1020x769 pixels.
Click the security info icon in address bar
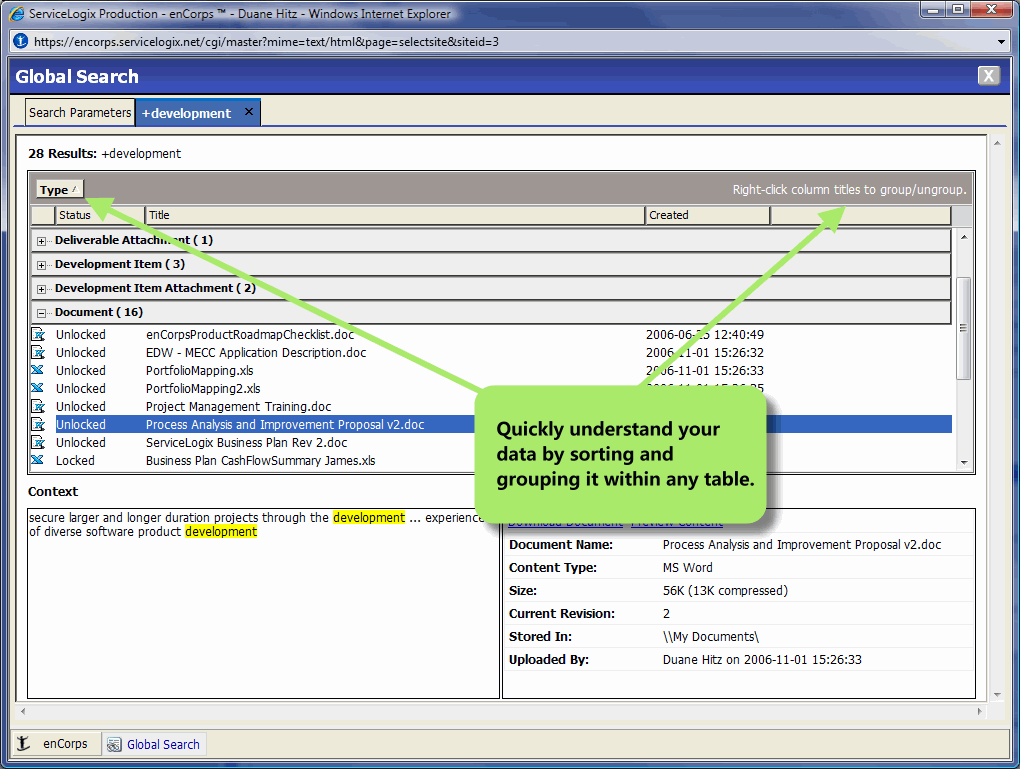pos(21,41)
